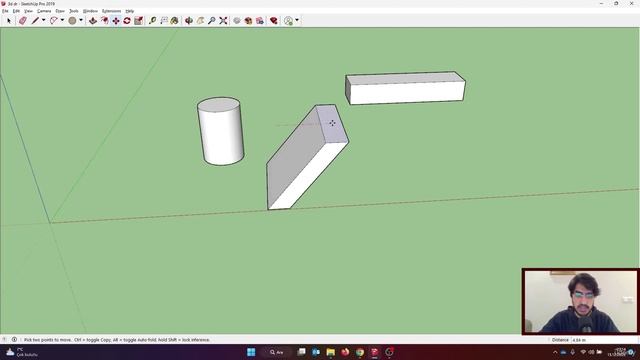The width and height of the screenshot is (640, 360).
Task: Activate the Tape Measure tool
Action: click(152, 20)
